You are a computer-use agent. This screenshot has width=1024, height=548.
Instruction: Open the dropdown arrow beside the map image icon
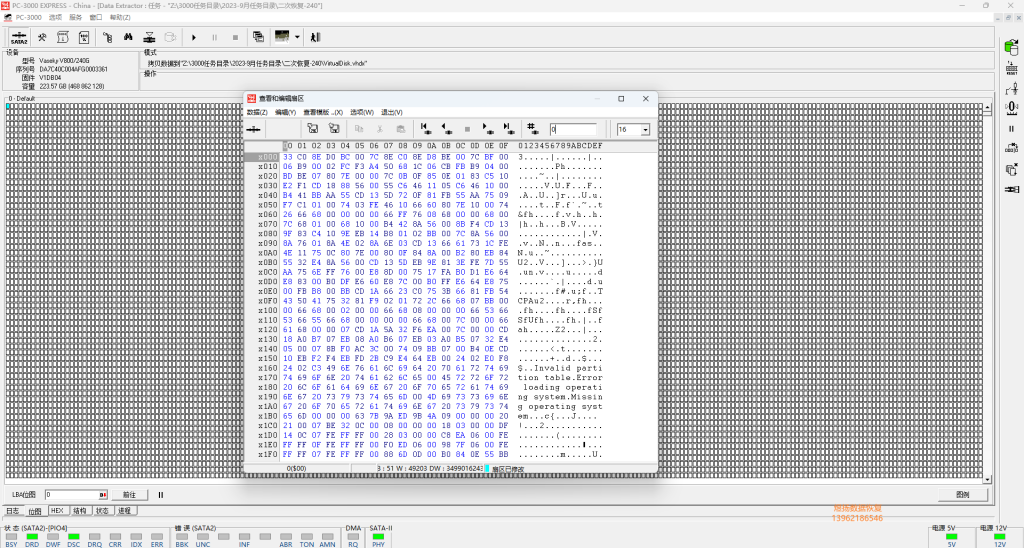point(297,37)
